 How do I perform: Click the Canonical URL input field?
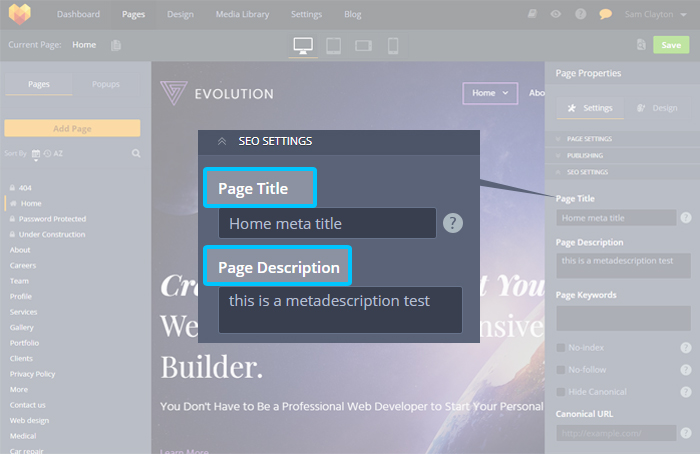[x=616, y=433]
